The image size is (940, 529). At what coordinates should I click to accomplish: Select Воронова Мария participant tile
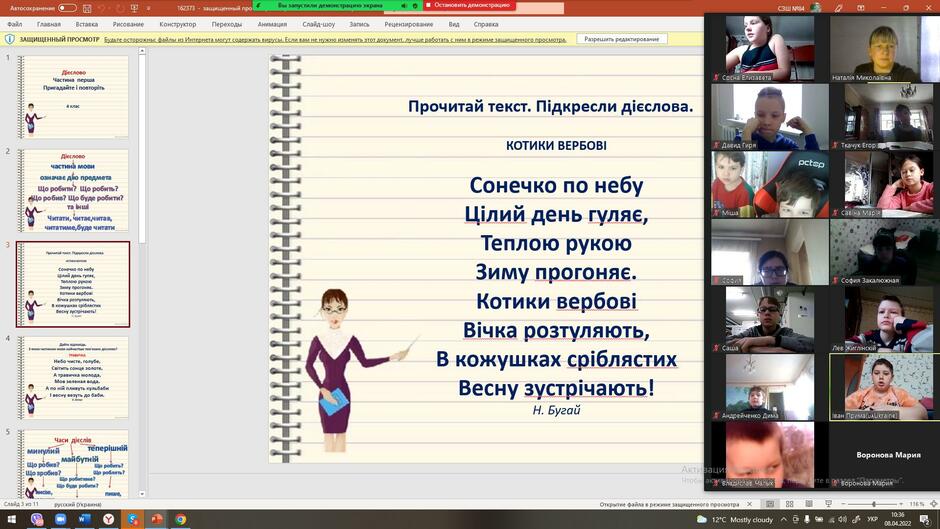tap(885, 455)
